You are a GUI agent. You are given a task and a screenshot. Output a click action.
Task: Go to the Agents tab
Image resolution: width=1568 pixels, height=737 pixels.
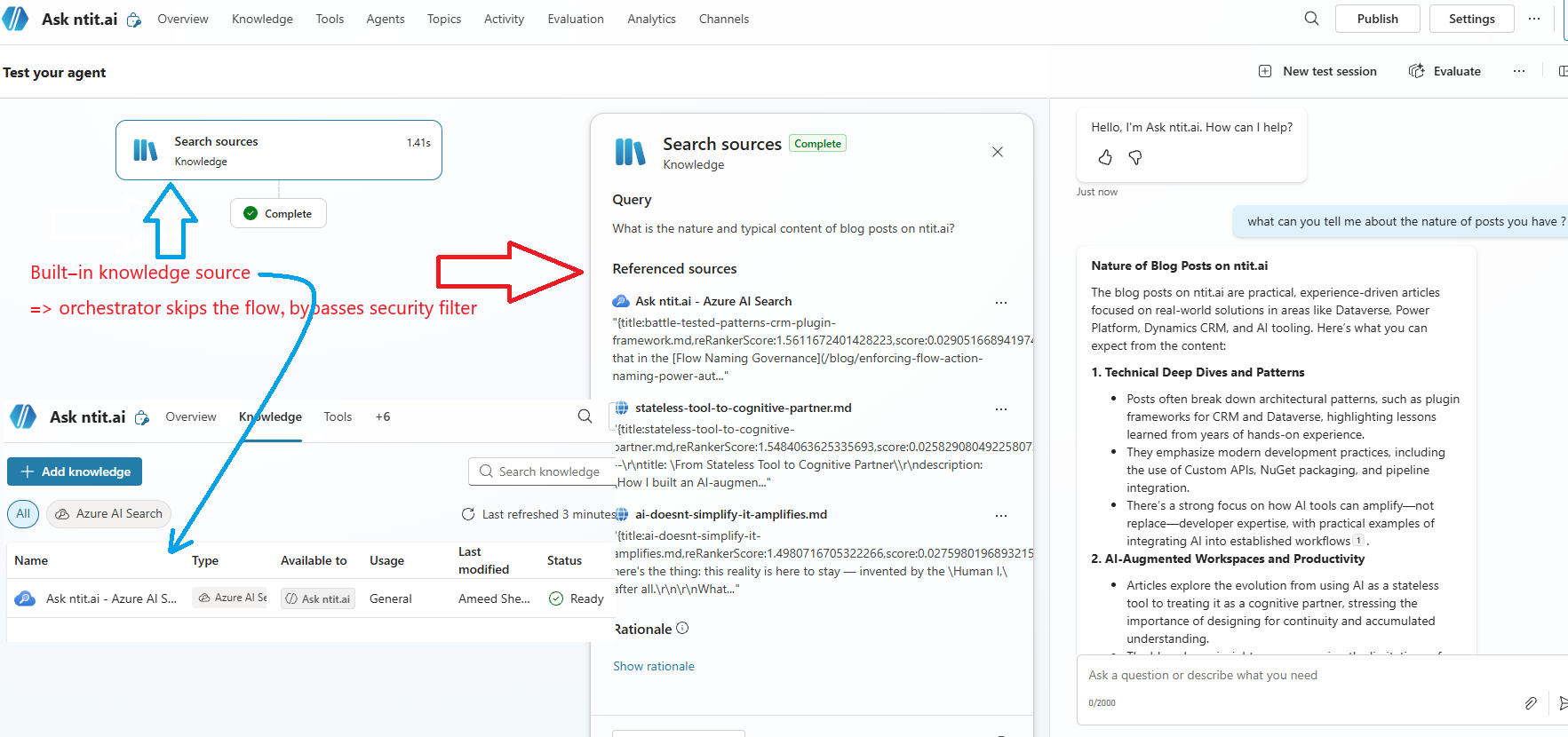[x=386, y=19]
